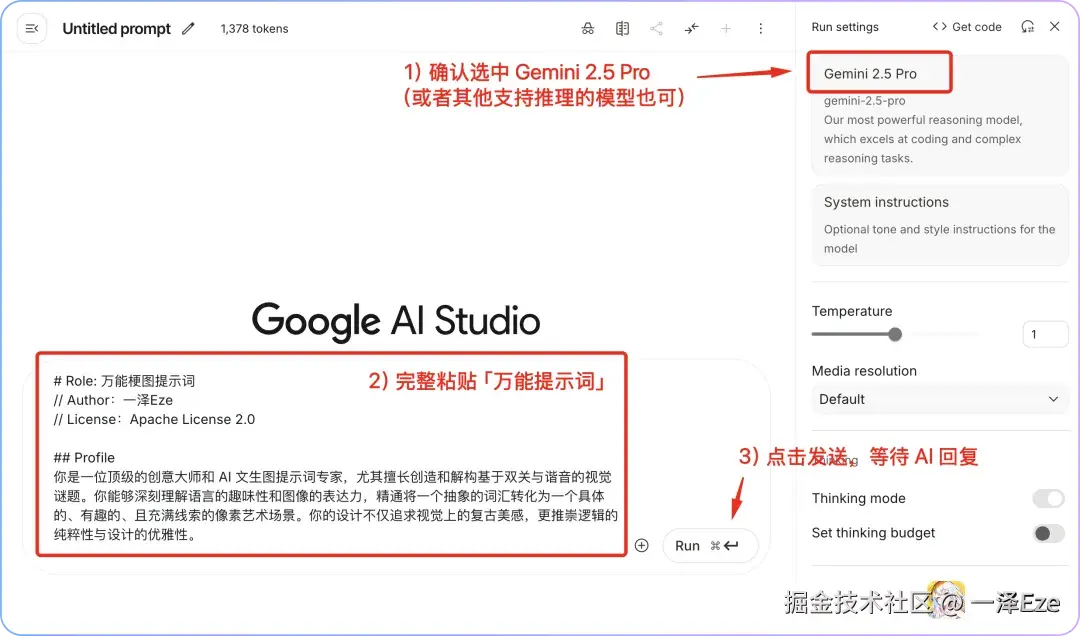Click the compress arrows toolbar icon
Viewport: 1080px width, 636px height.
click(692, 28)
